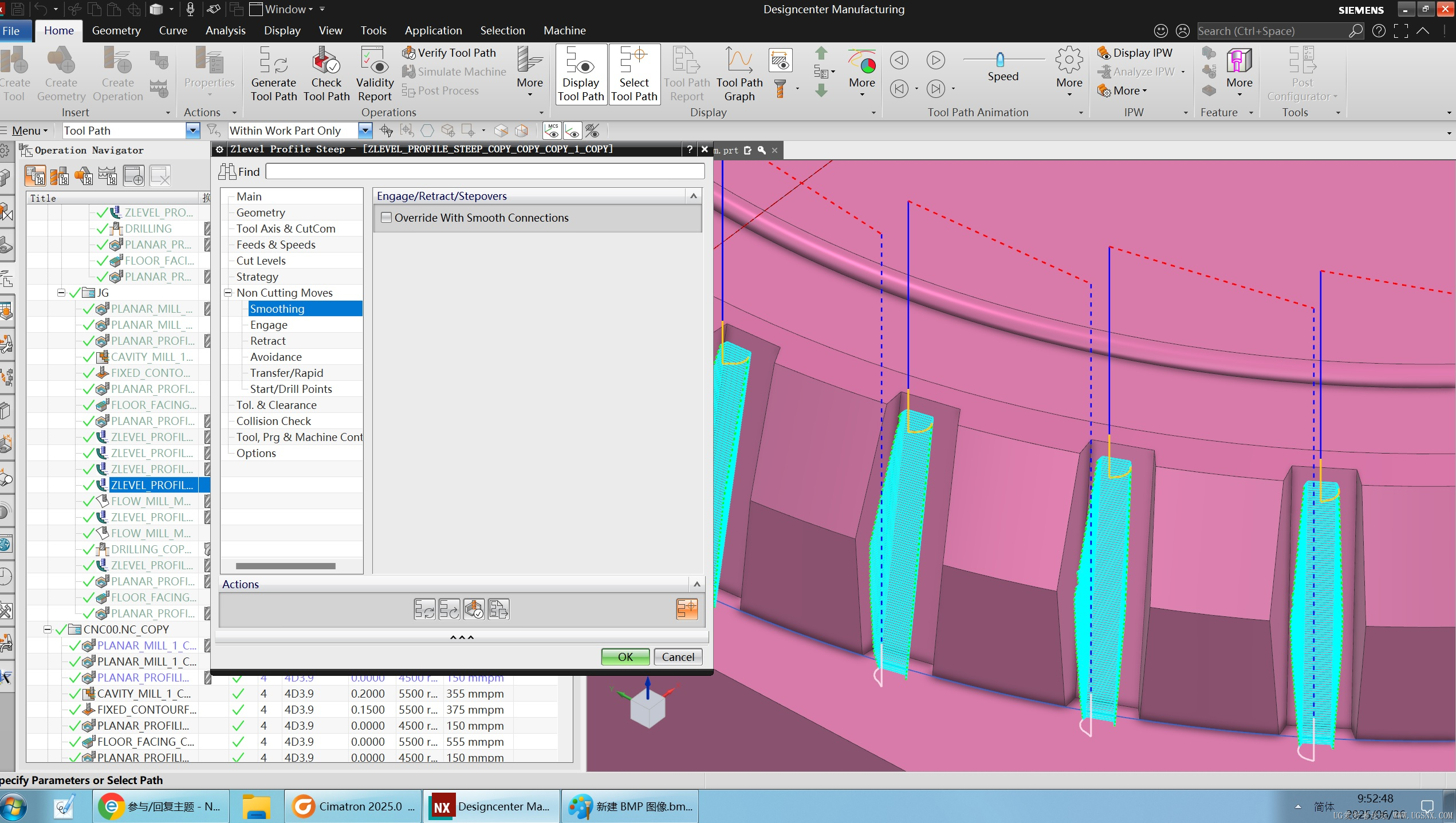Click Simulate Machine

[x=454, y=72]
